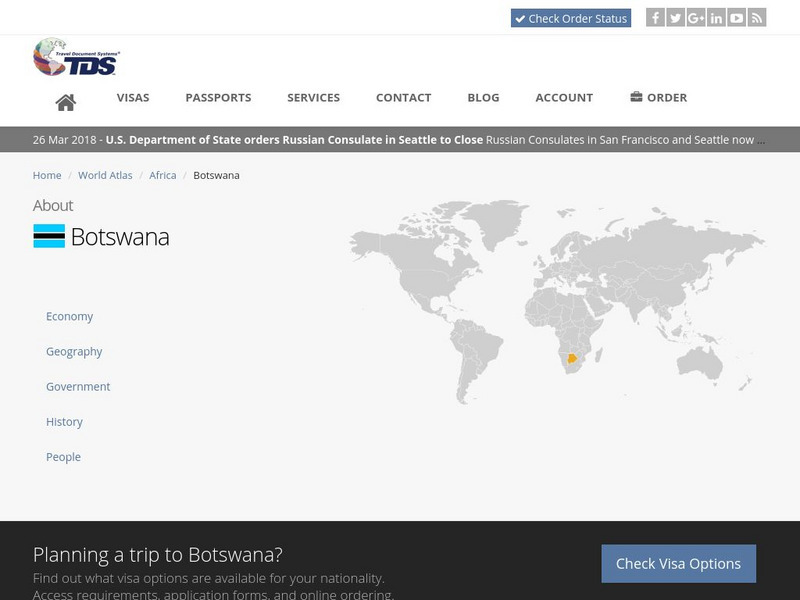Navigate to the World Atlas breadcrumb
The image size is (800, 600).
[x=103, y=174]
